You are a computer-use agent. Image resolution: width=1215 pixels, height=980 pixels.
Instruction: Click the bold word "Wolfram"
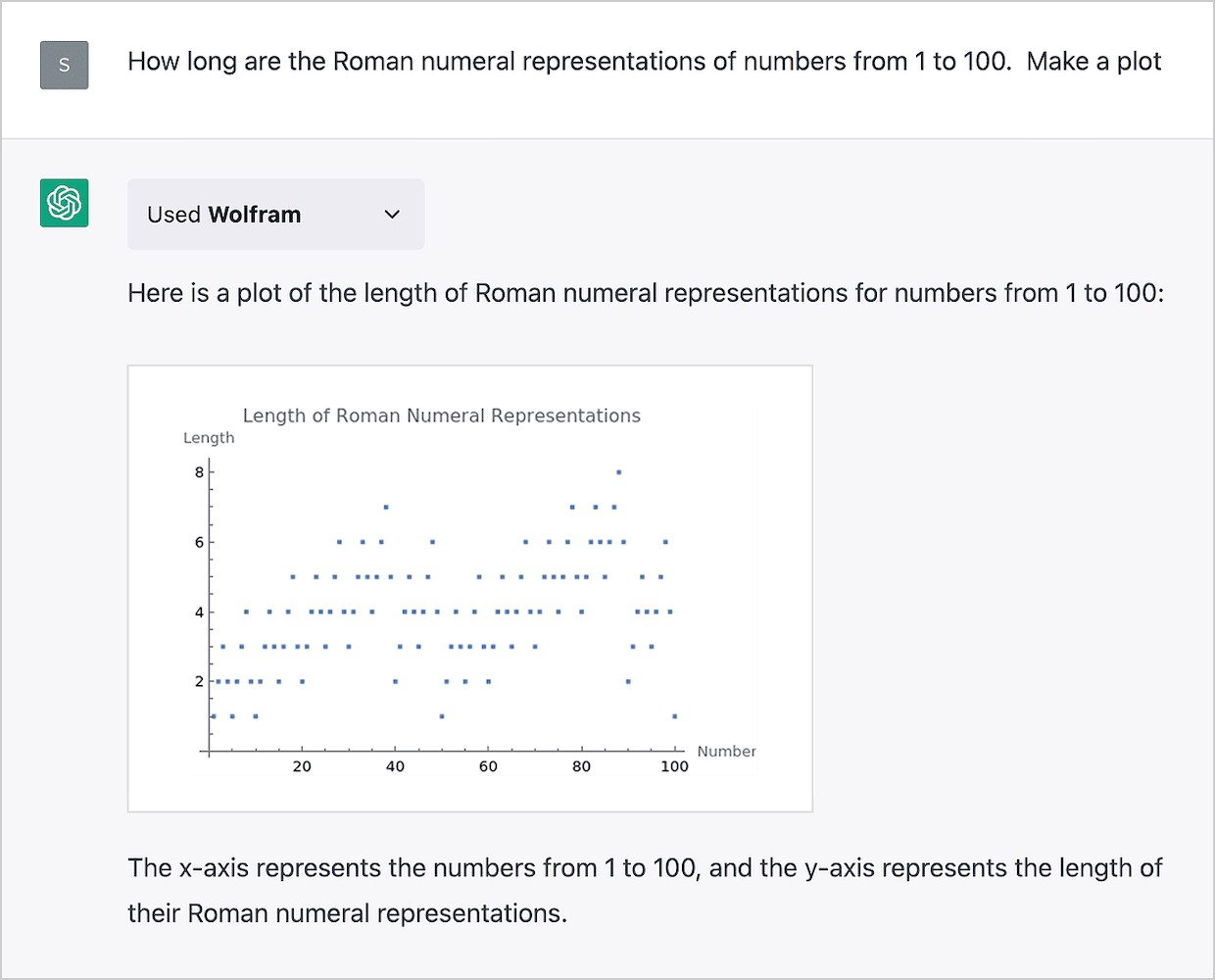click(255, 215)
